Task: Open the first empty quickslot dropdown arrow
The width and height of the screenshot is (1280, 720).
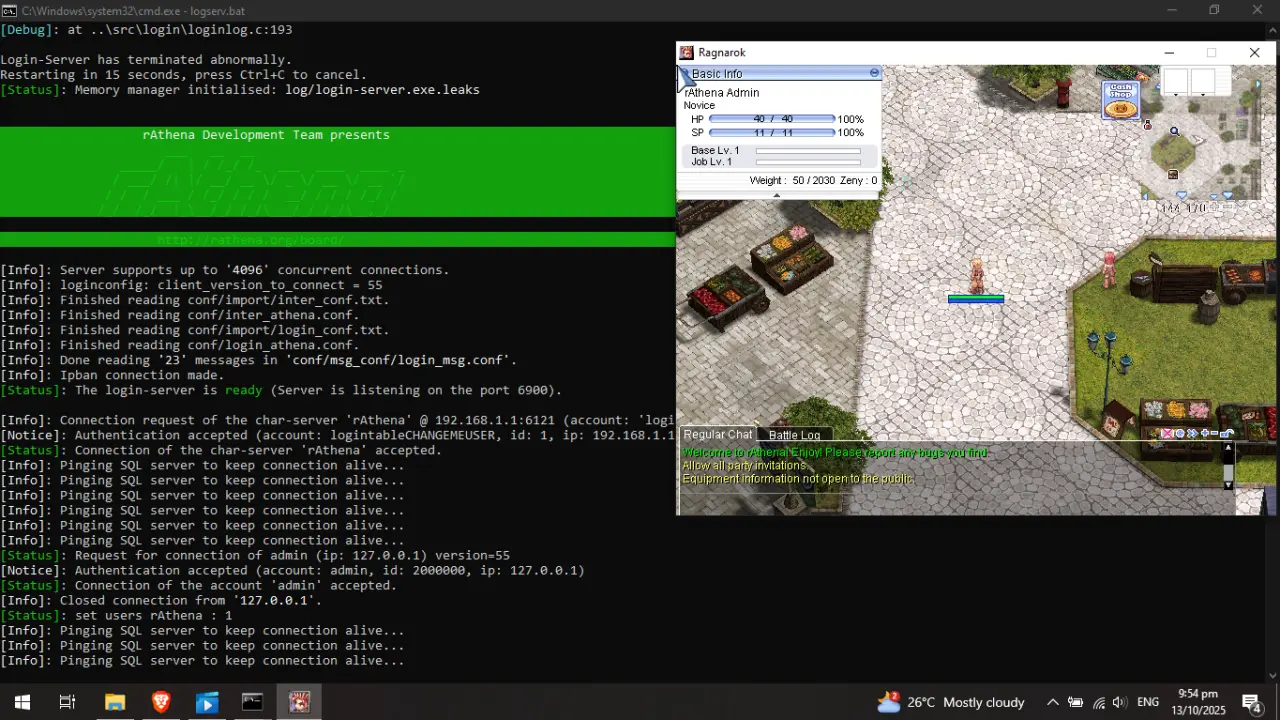Action: coord(1176,95)
